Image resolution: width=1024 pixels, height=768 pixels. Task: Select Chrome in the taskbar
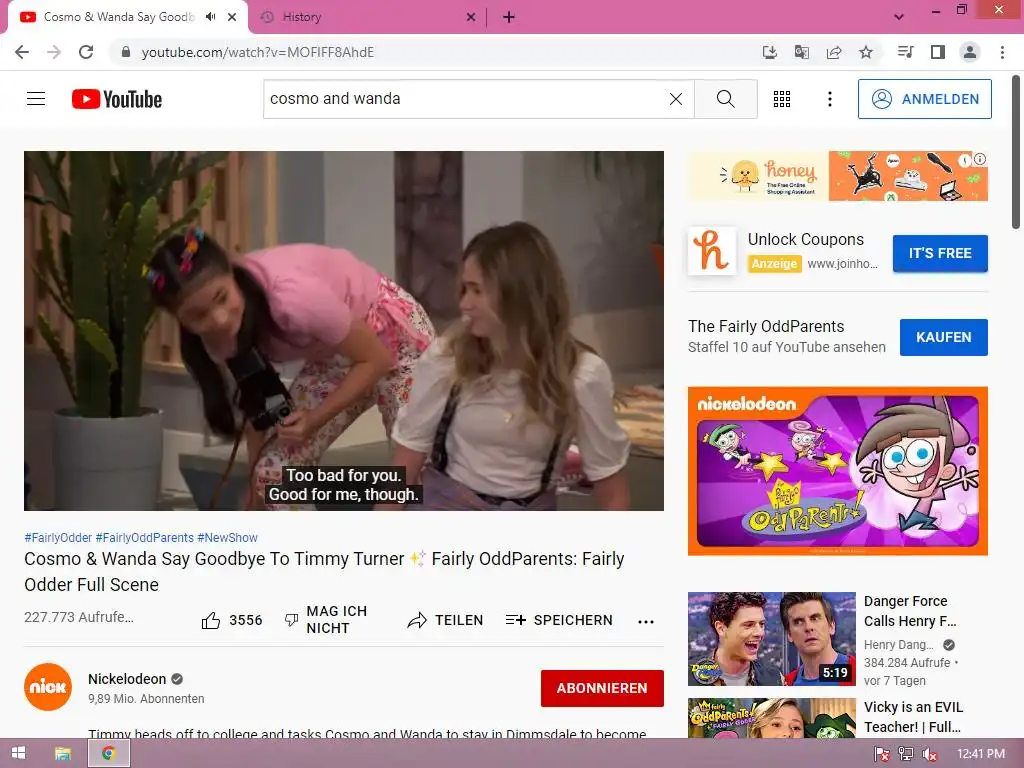108,754
